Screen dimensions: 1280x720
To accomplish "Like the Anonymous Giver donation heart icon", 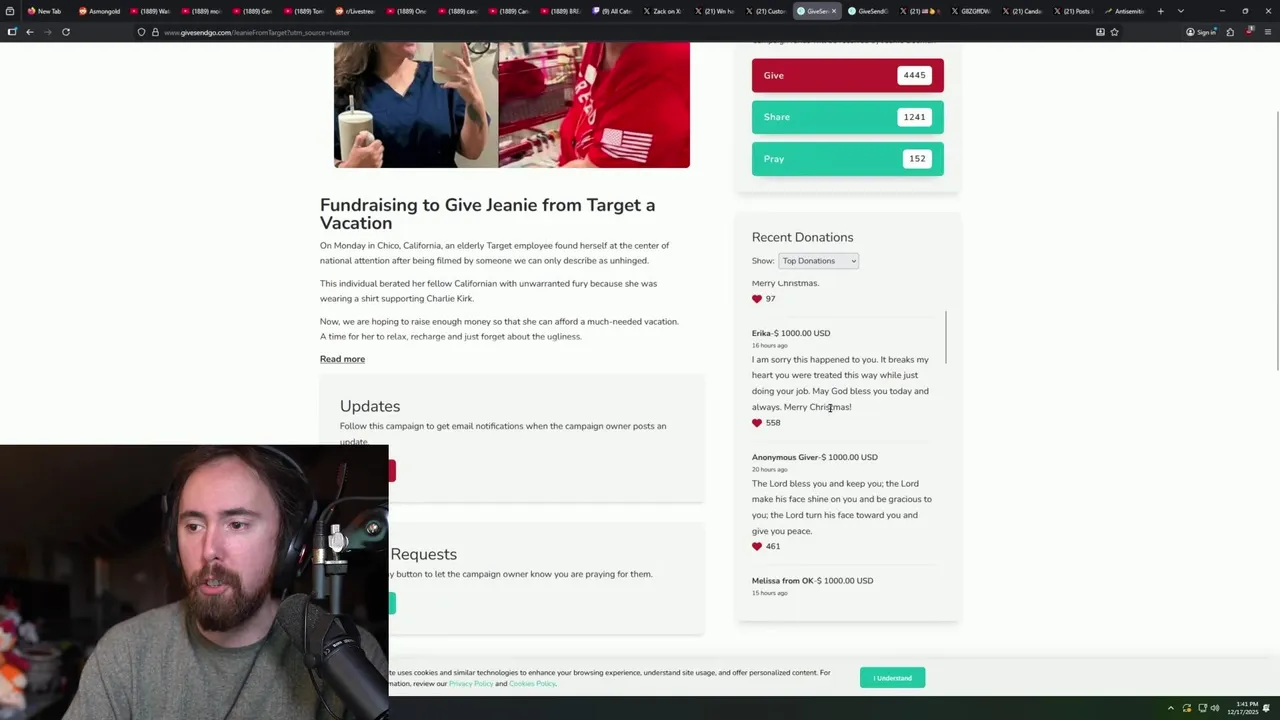I will coord(757,547).
